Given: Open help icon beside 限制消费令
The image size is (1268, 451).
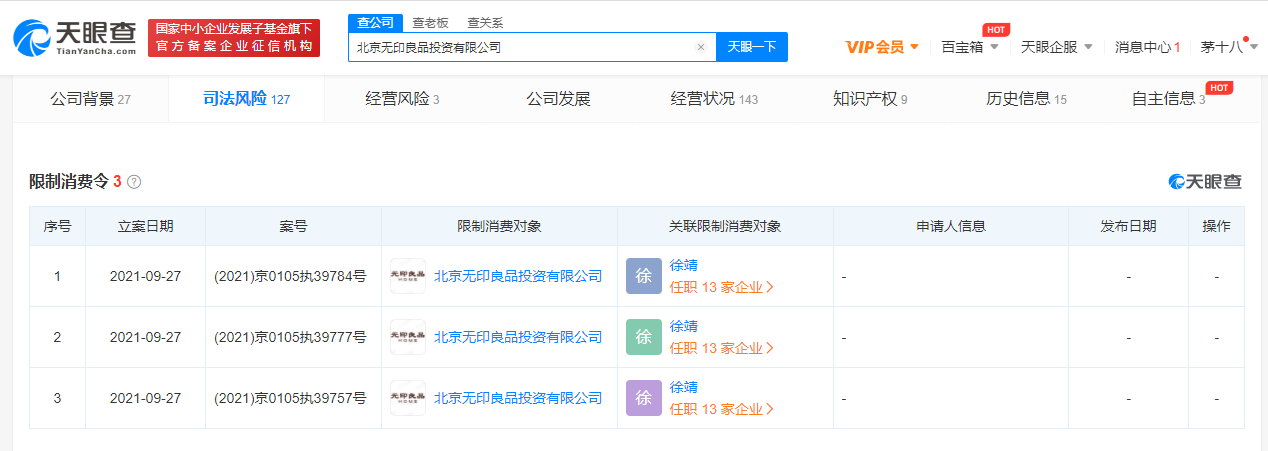Looking at the screenshot, I should tap(134, 182).
